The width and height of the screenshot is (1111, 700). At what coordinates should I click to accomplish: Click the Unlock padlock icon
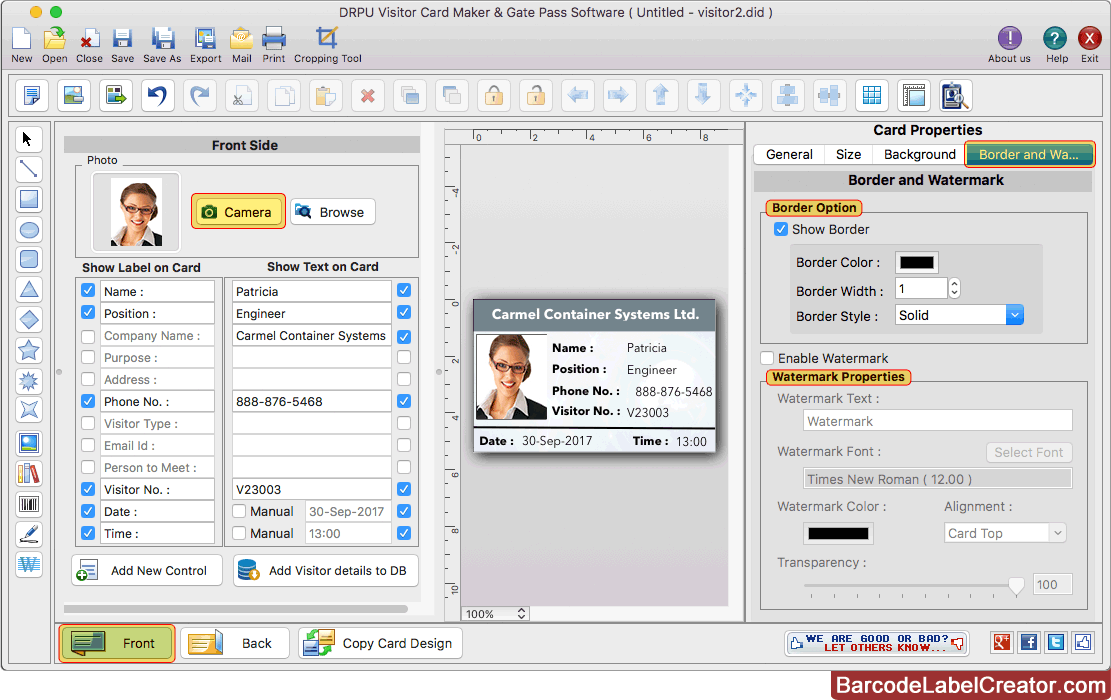536,95
